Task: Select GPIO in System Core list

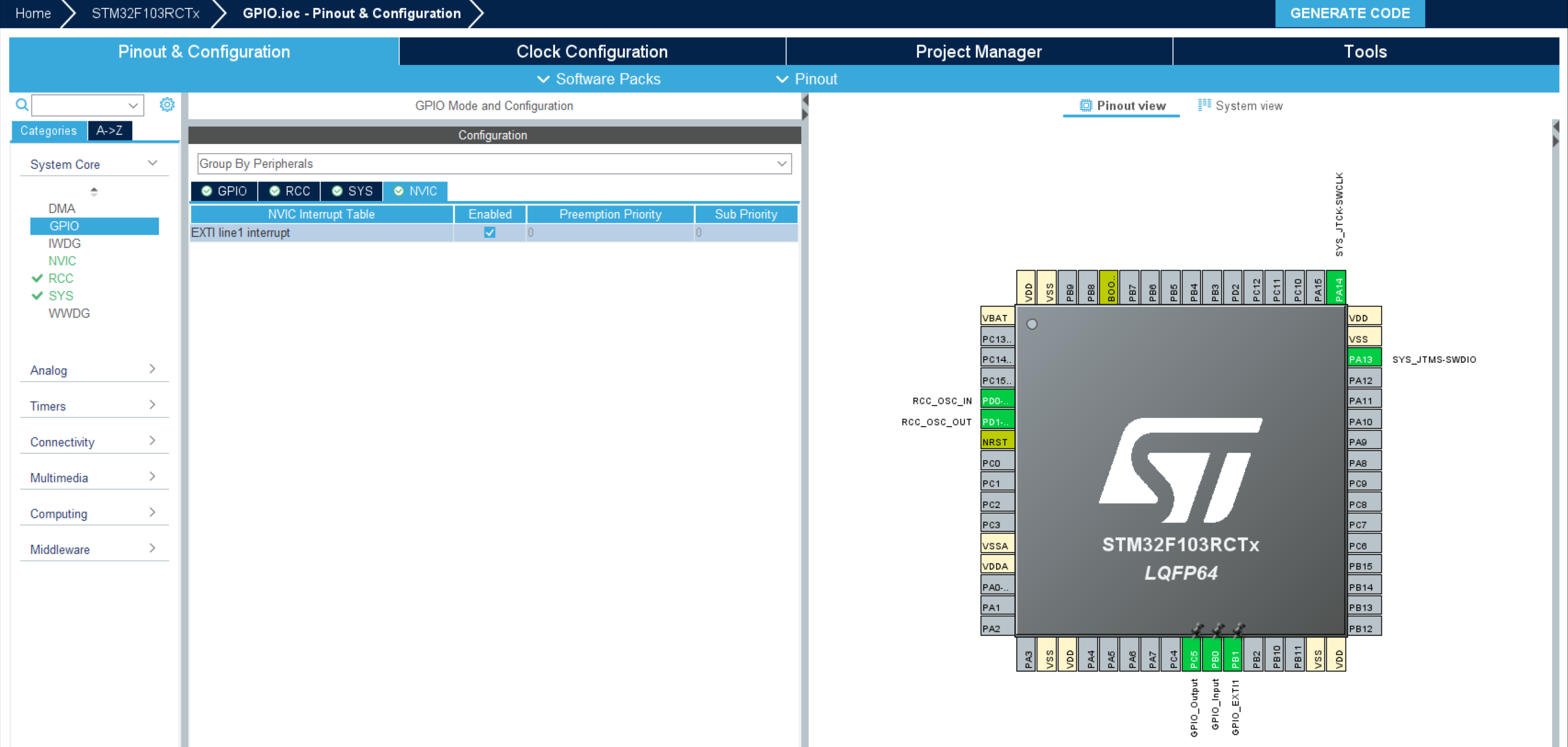Action: point(94,226)
